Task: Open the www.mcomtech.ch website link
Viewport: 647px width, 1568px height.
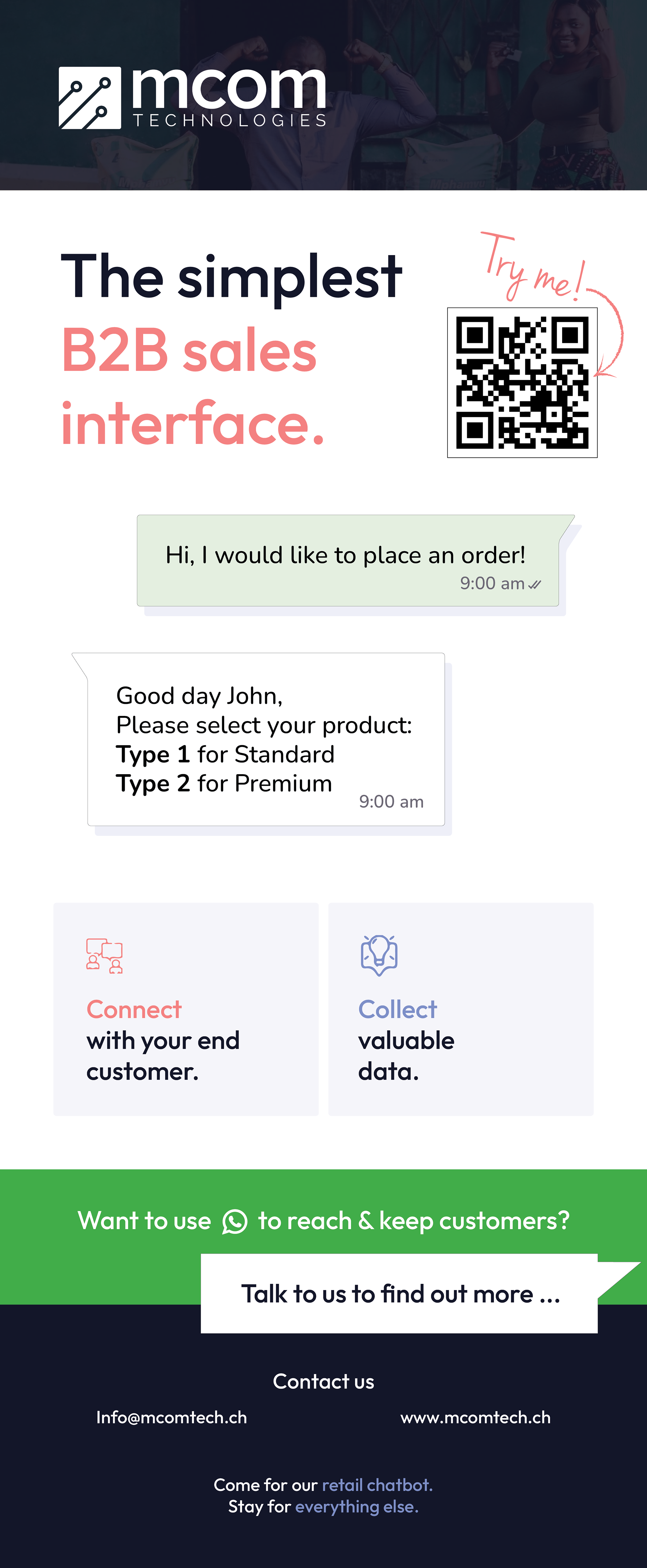Action: pyautogui.click(x=475, y=1417)
